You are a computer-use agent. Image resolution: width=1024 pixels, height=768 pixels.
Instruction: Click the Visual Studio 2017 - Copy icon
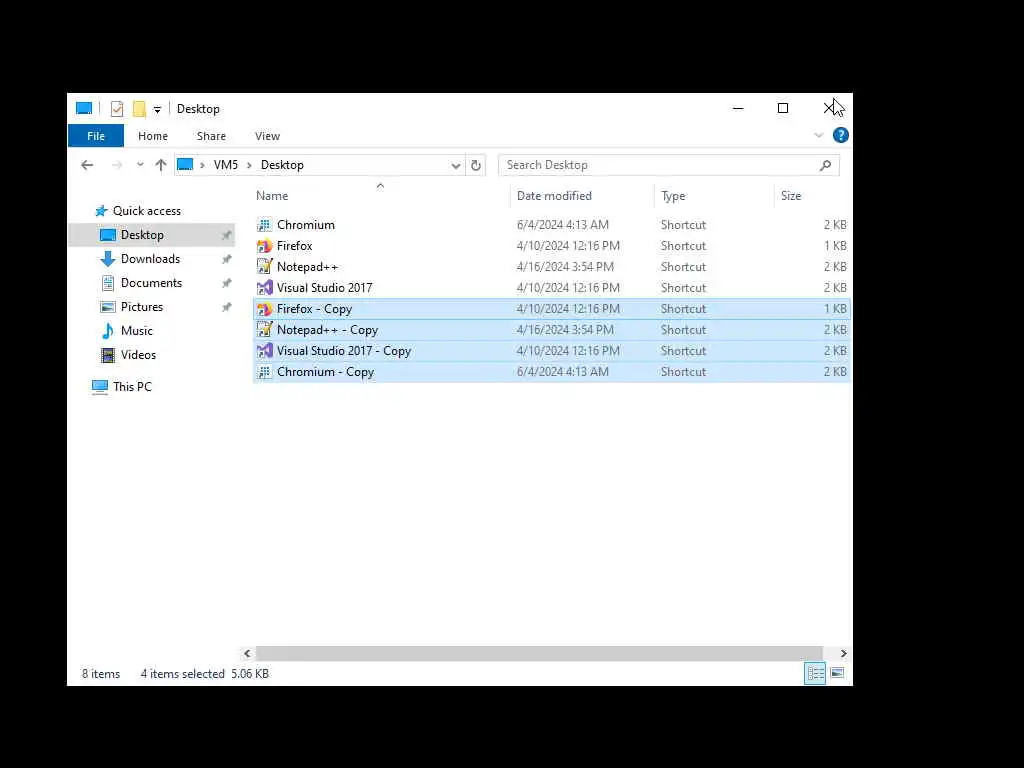(x=264, y=351)
